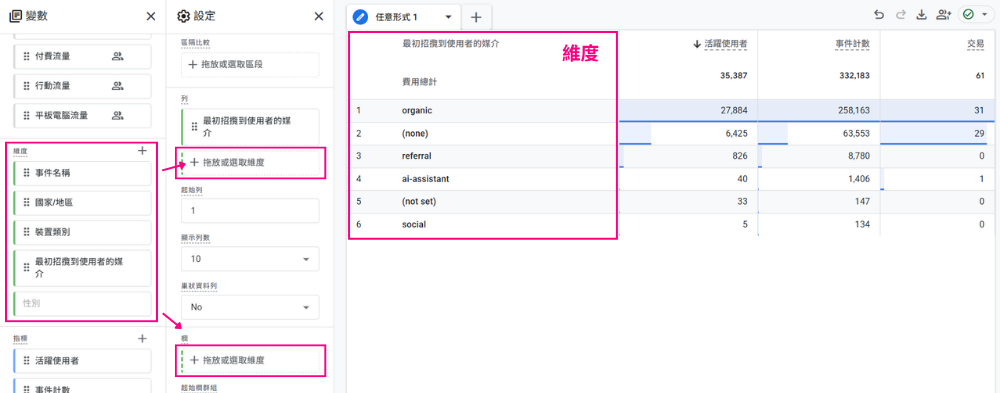Click drag handle of 付費流量 segment
The image size is (1000, 393).
26,56
